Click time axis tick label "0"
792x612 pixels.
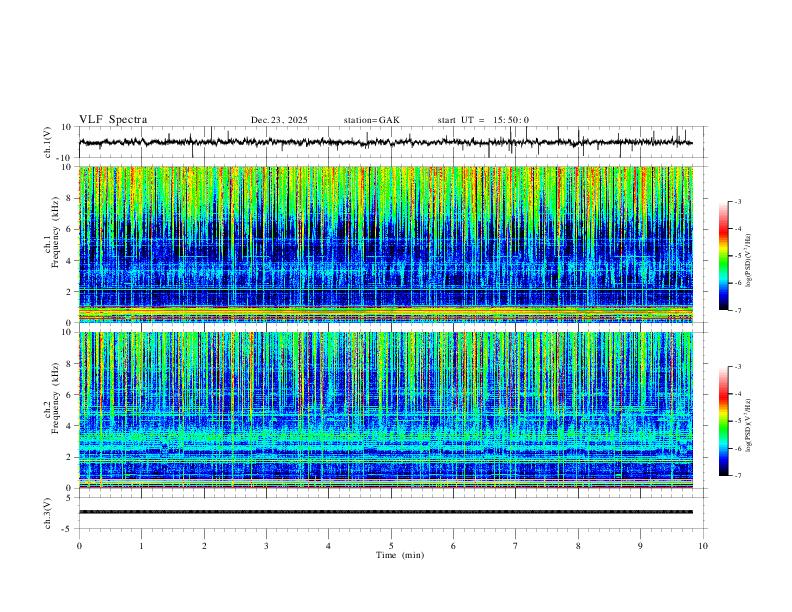pyautogui.click(x=79, y=546)
